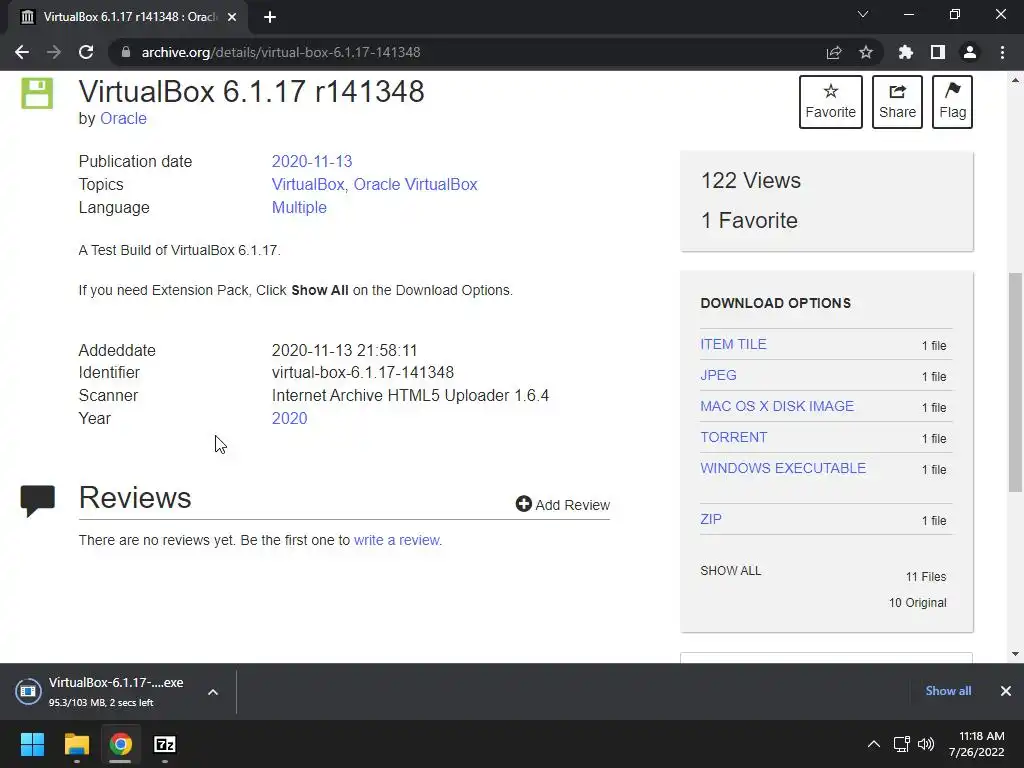Screen dimensions: 1024x768
Task: Open the 2020 year link
Action: (289, 419)
